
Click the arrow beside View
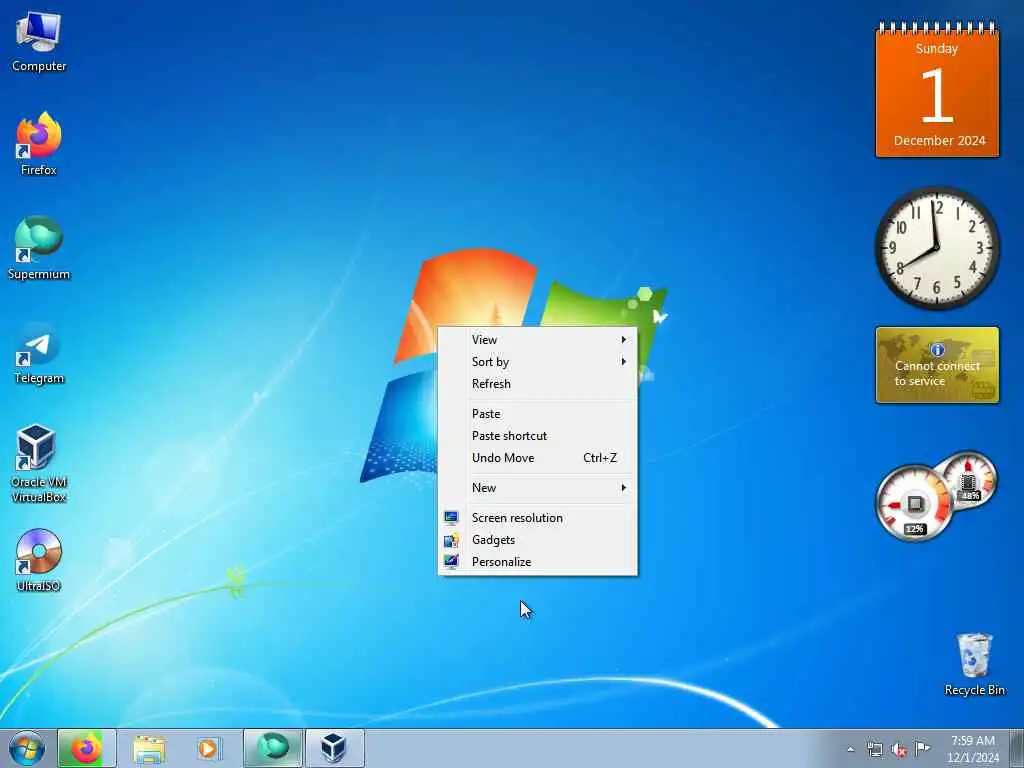point(624,340)
